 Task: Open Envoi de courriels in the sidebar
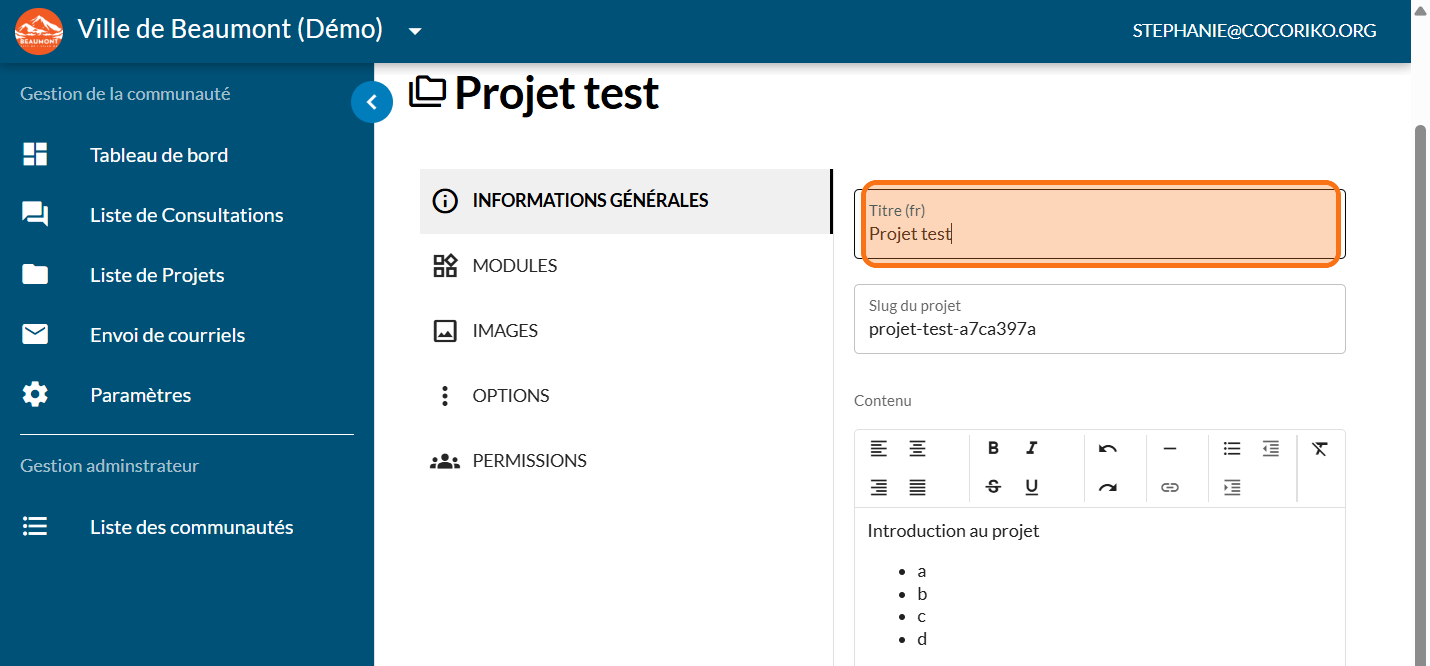coord(167,335)
